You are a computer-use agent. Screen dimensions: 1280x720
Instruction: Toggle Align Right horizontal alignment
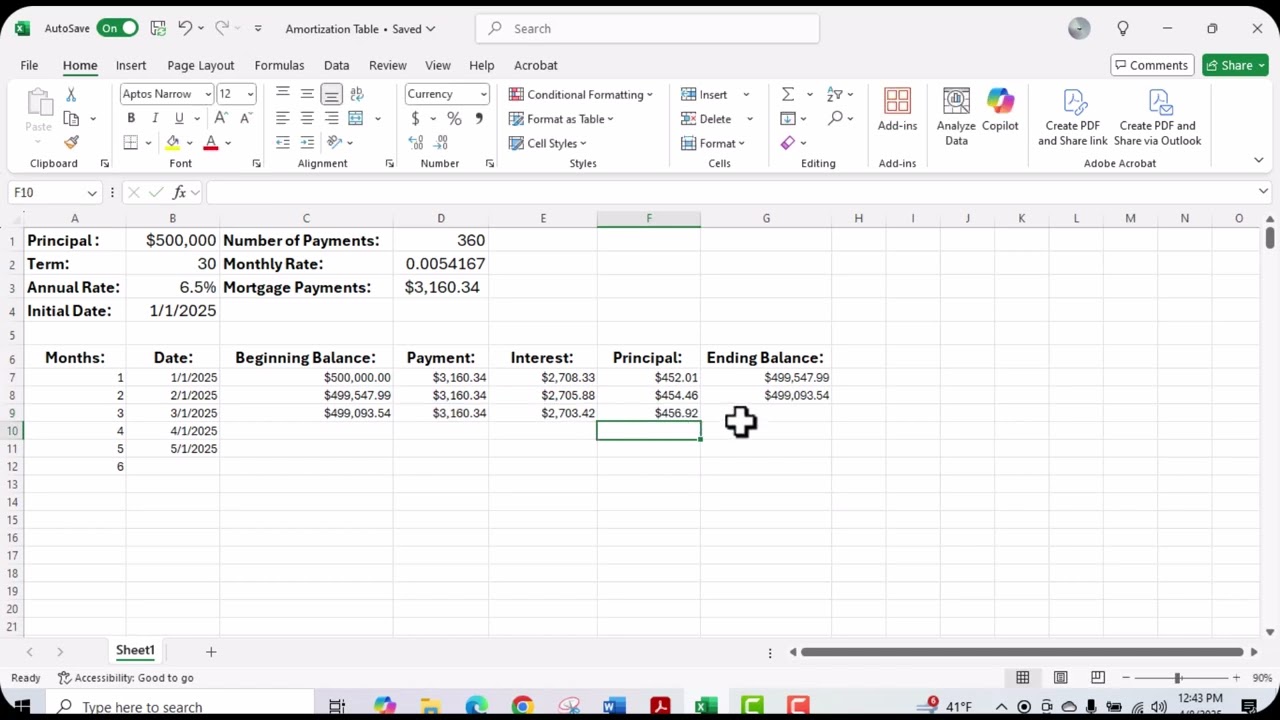point(331,118)
